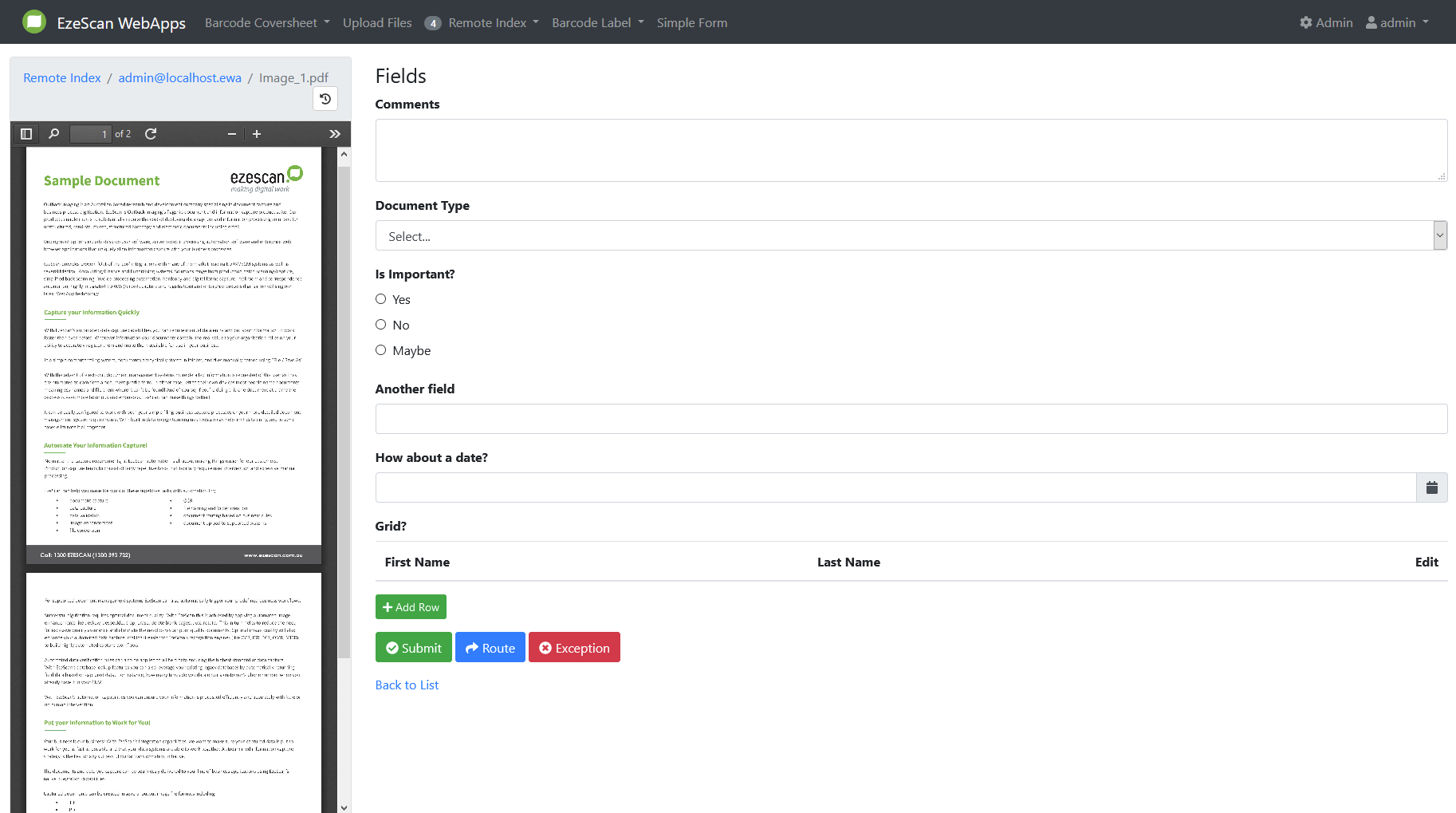This screenshot has width=1456, height=813.
Task: Zoom in the PDF preview
Action: pos(257,134)
